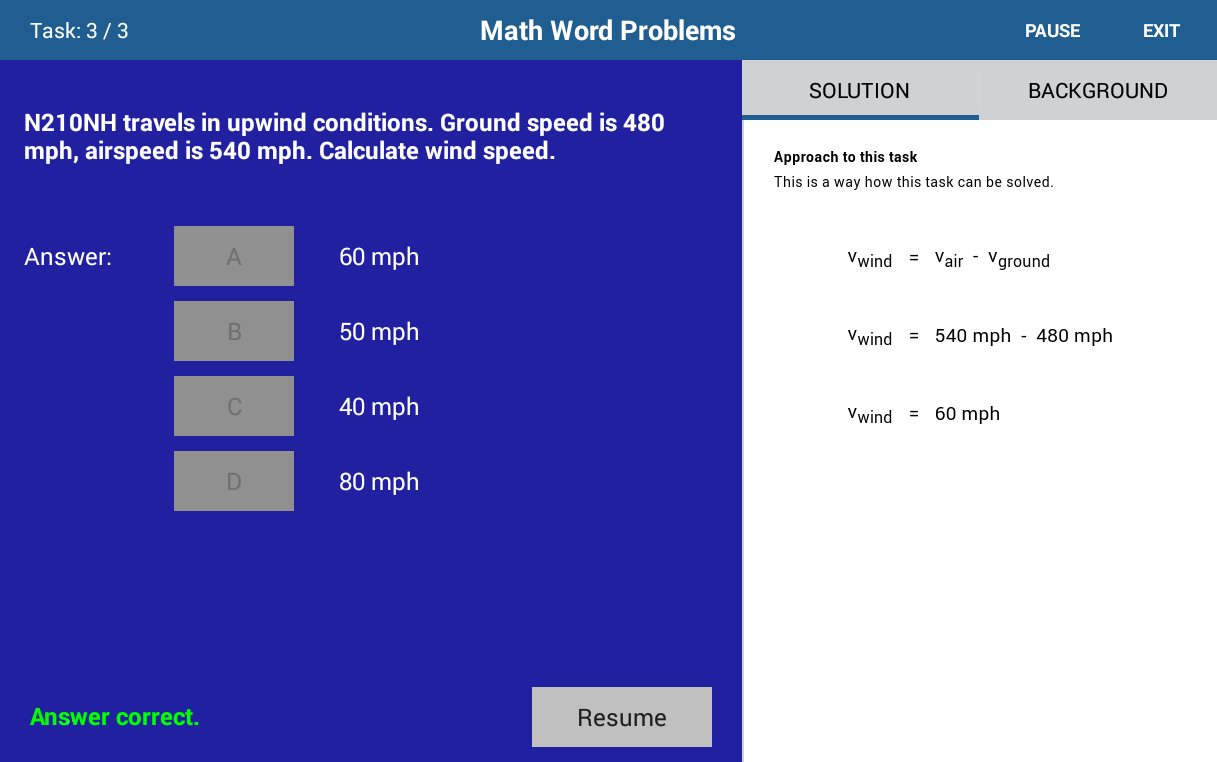1217x762 pixels.
Task: Exit the Math Word Problems test
Action: pos(1161,31)
